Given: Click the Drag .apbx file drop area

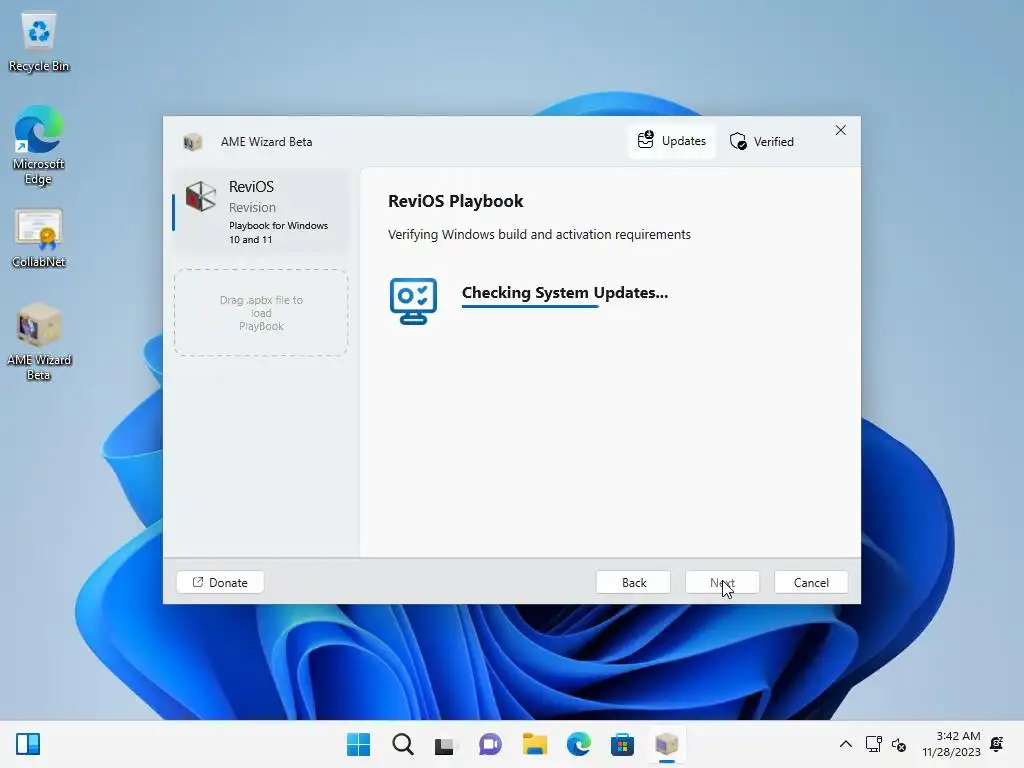Looking at the screenshot, I should click(x=261, y=313).
